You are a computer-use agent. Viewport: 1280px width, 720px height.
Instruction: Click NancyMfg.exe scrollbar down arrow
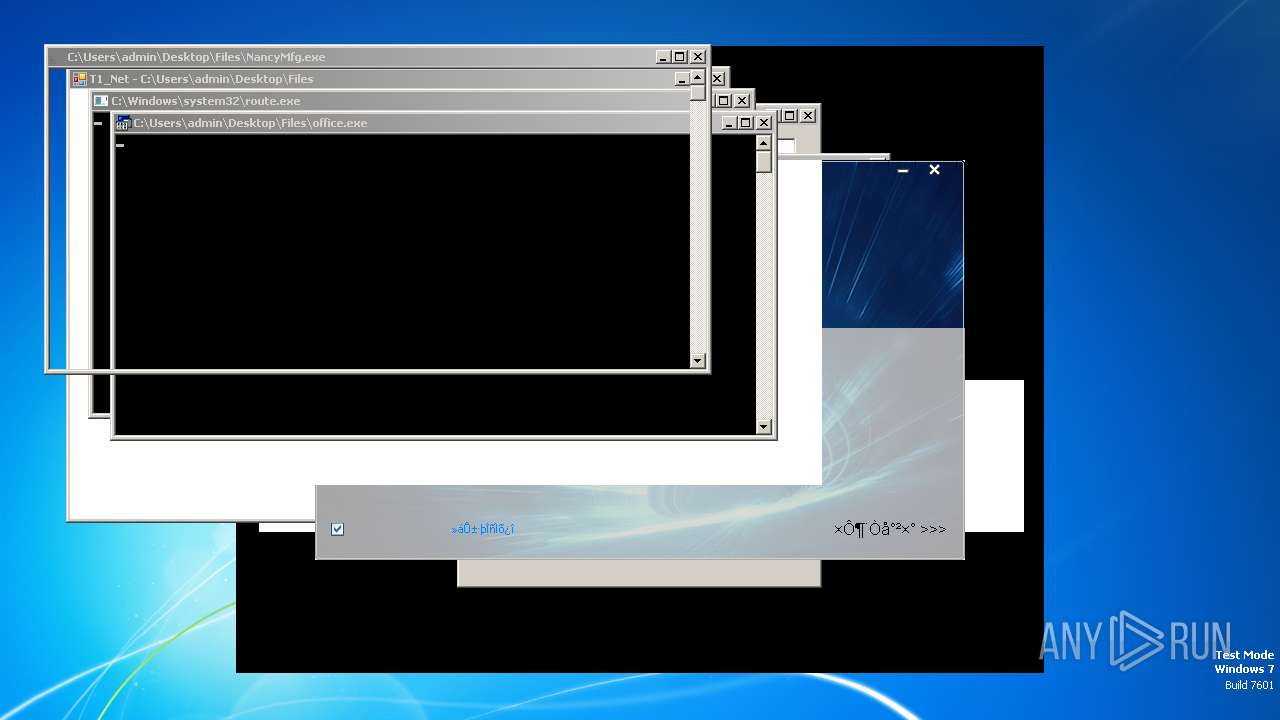point(698,361)
